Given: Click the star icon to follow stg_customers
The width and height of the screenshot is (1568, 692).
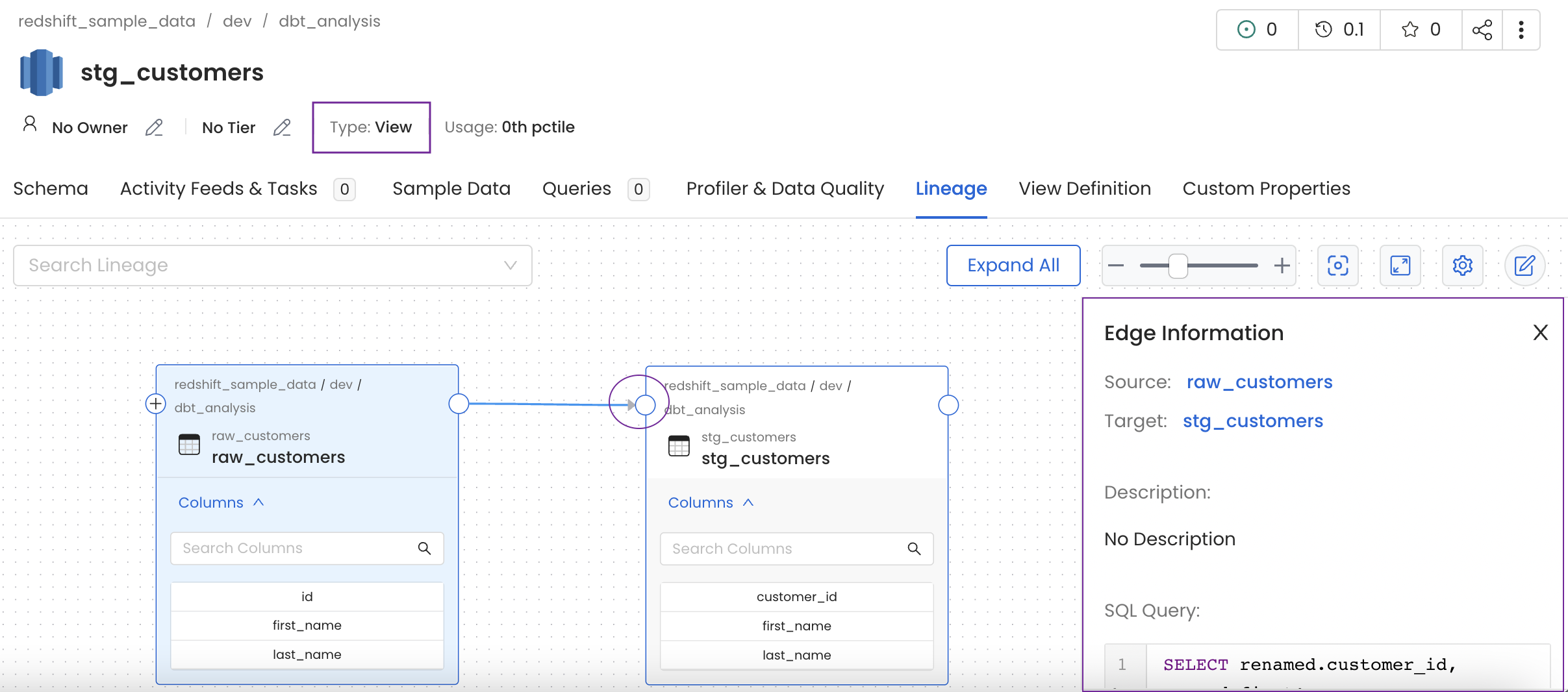Looking at the screenshot, I should pos(1408,29).
